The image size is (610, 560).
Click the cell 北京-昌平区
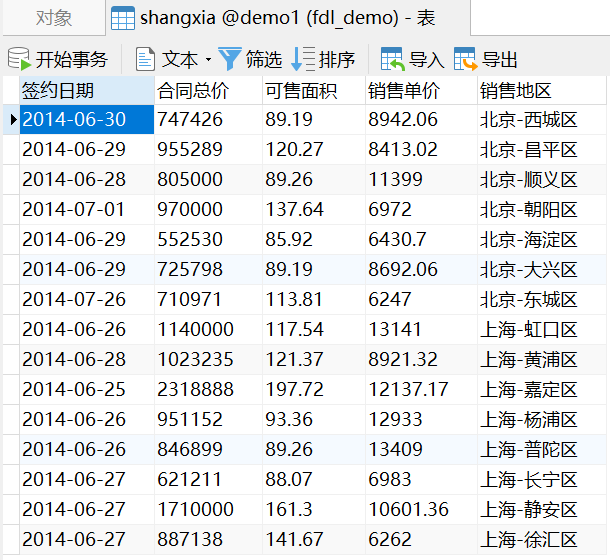[x=542, y=149]
